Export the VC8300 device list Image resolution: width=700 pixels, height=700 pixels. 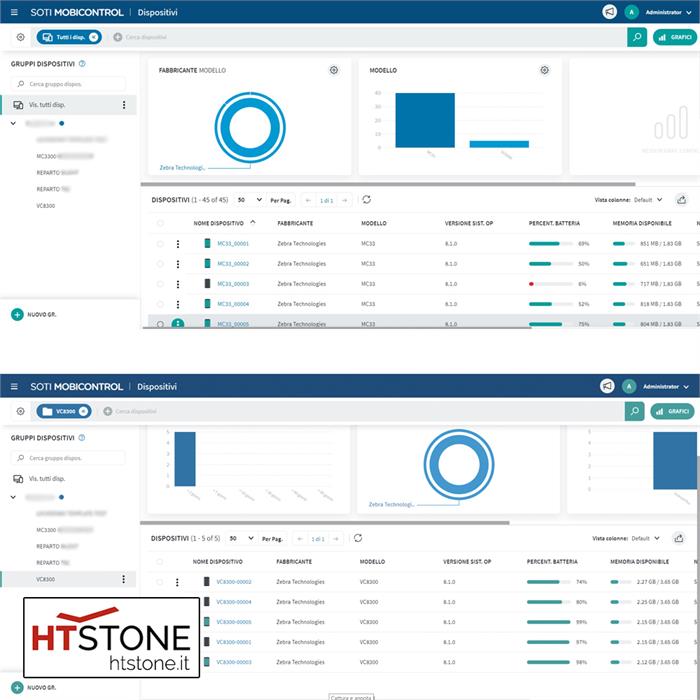click(x=679, y=538)
